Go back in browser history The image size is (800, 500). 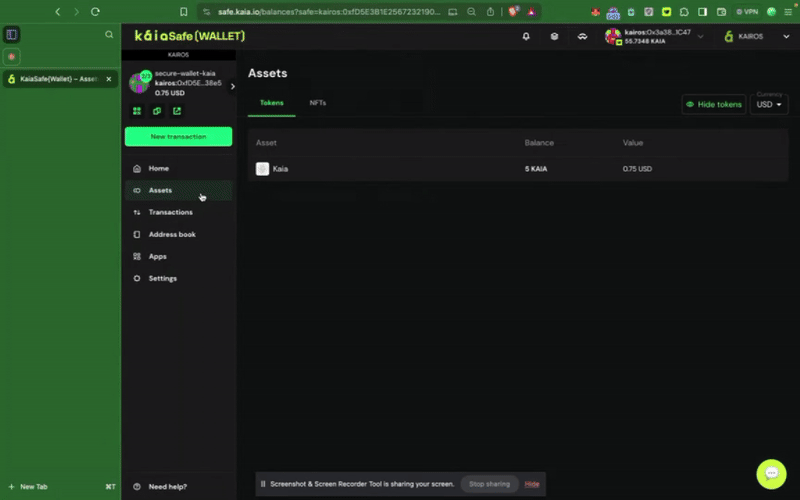58,11
